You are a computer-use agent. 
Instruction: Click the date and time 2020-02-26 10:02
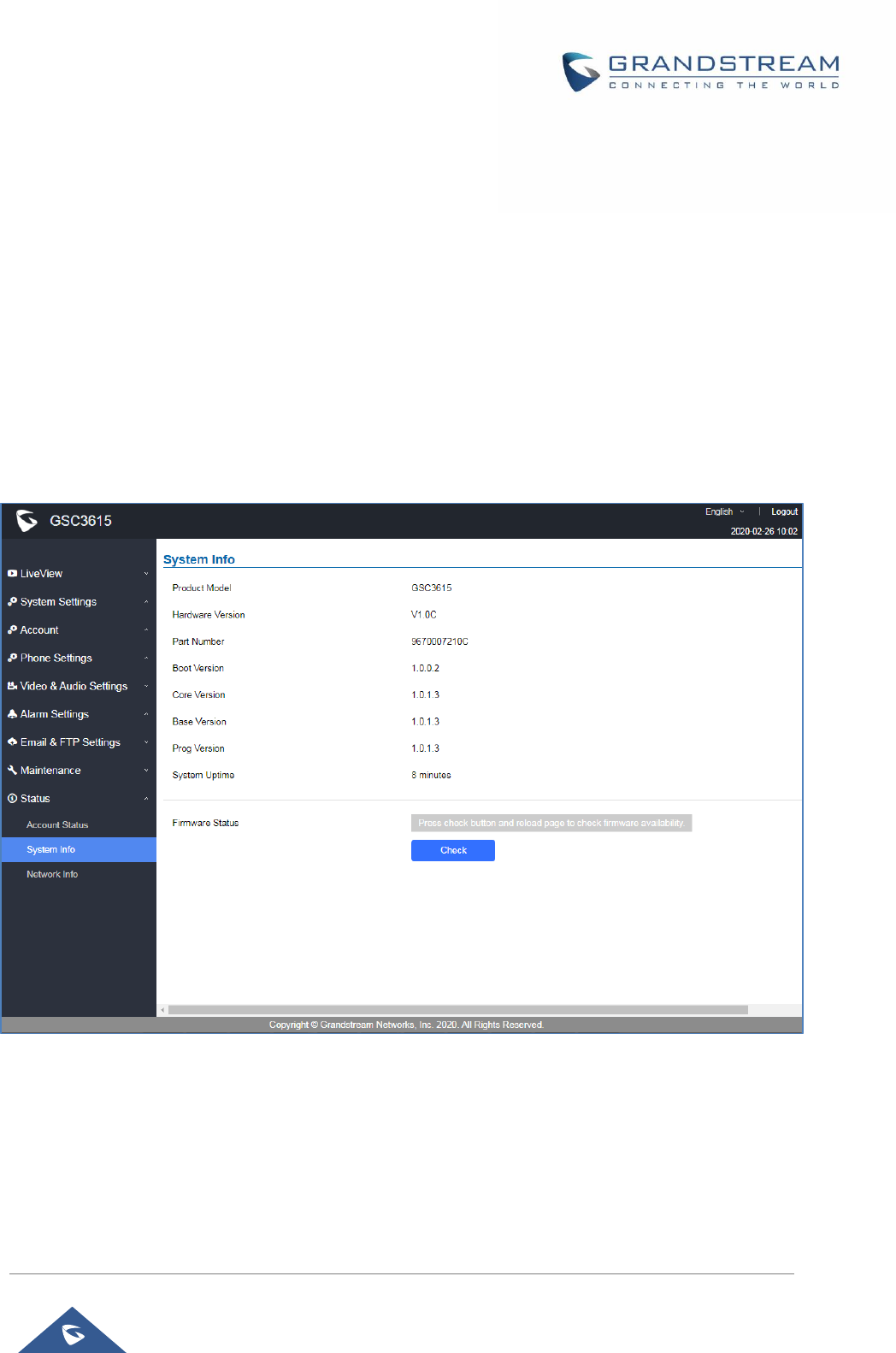pyautogui.click(x=764, y=532)
